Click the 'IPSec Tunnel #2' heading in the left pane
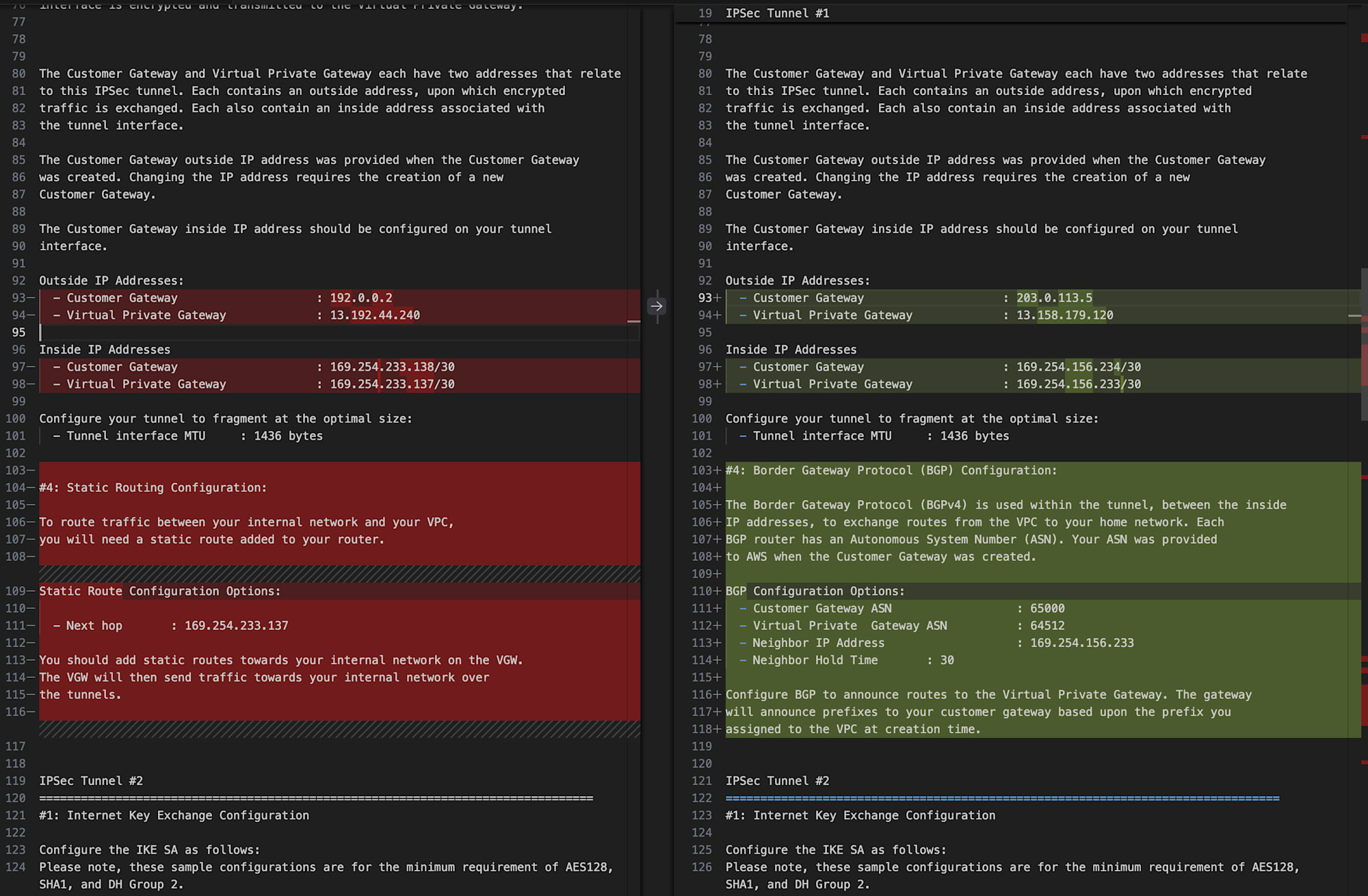Screen dimensions: 1368x896 click(x=91, y=780)
